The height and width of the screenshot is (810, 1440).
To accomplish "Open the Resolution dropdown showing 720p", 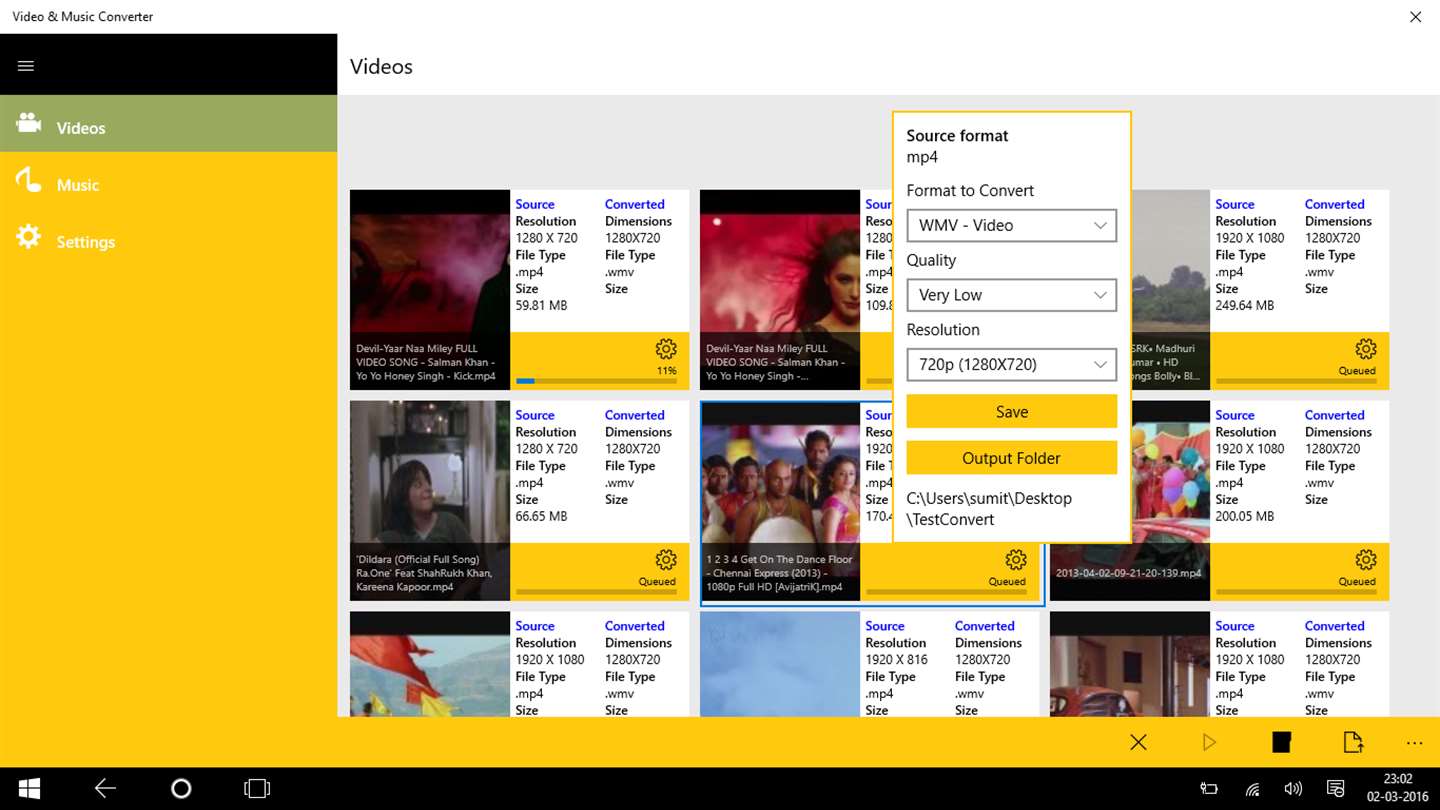I will 1011,365.
